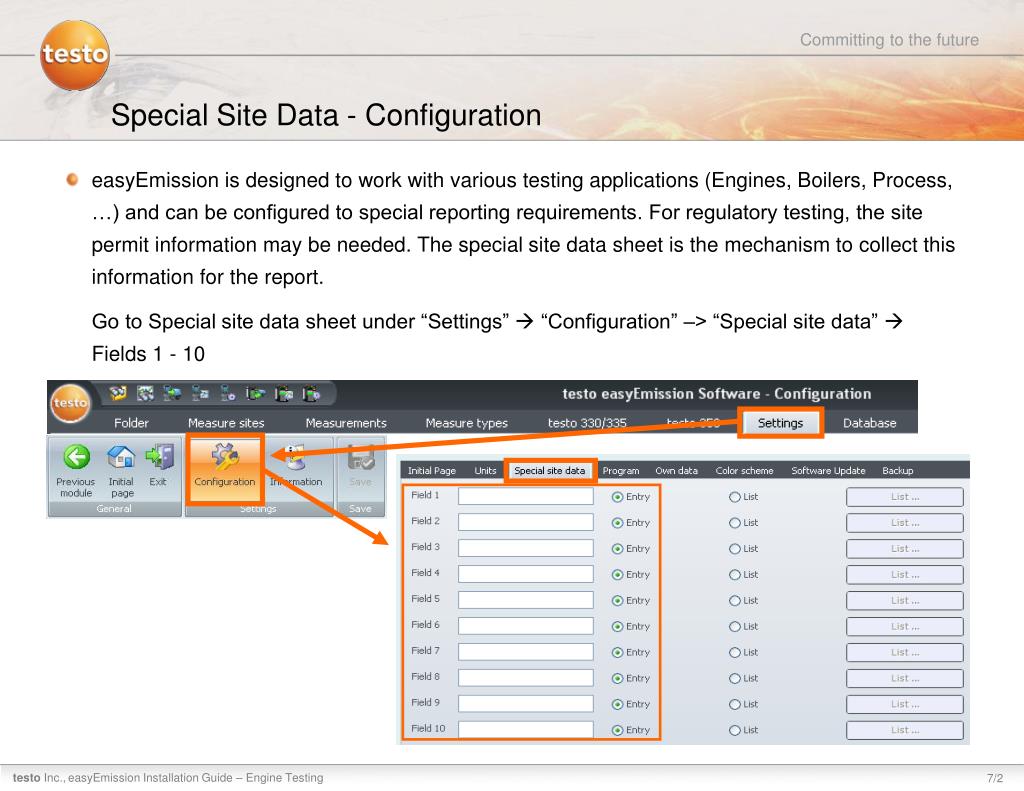Choose List option for Field 5
This screenshot has height=791, width=1024.
(x=735, y=601)
